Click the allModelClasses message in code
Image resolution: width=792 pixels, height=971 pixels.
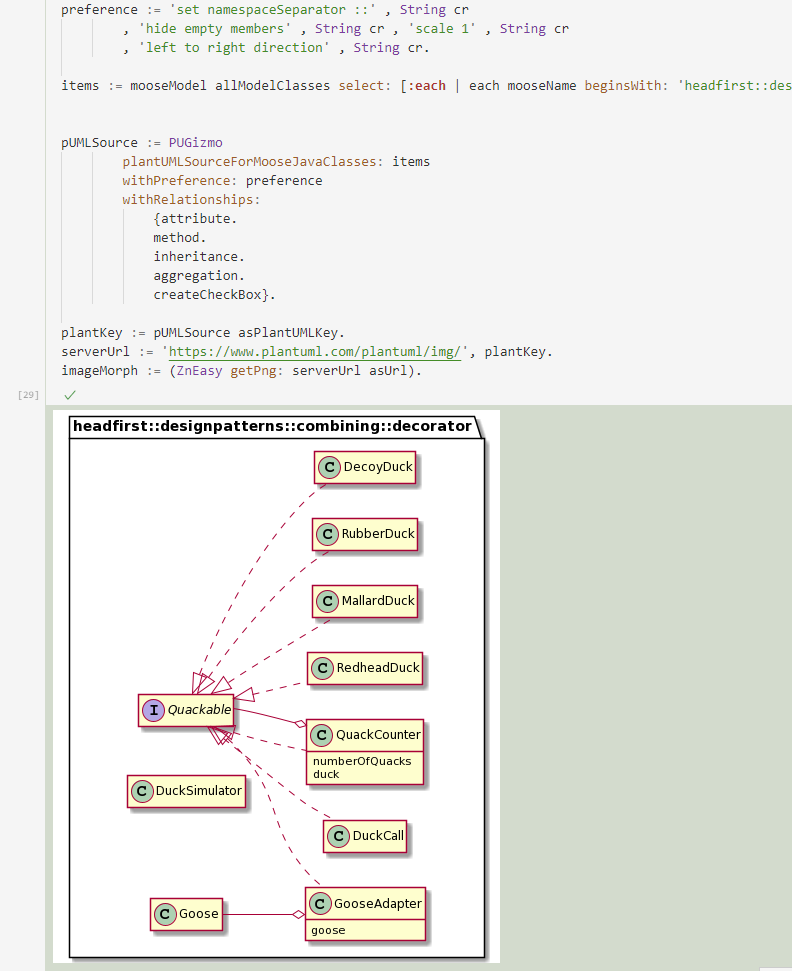click(272, 85)
